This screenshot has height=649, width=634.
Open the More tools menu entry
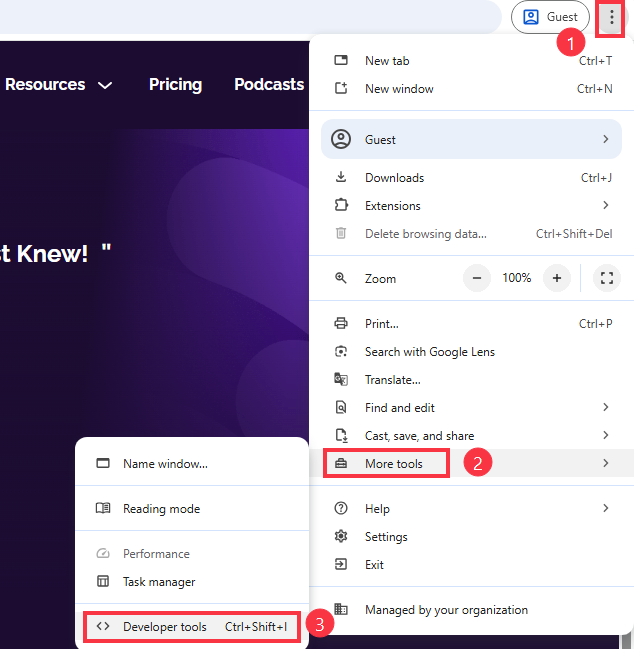coord(472,464)
